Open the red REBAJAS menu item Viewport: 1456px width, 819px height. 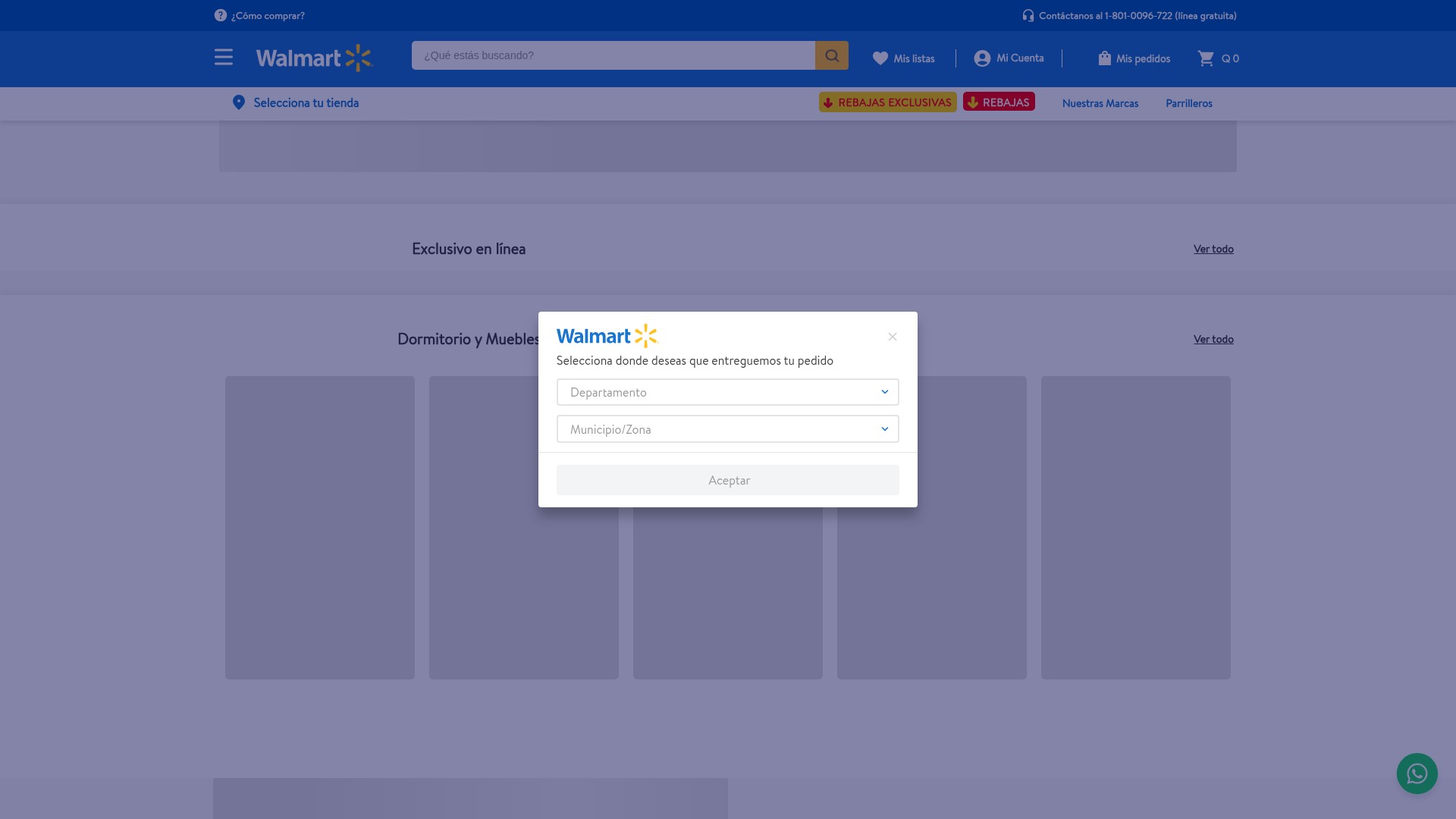click(999, 102)
